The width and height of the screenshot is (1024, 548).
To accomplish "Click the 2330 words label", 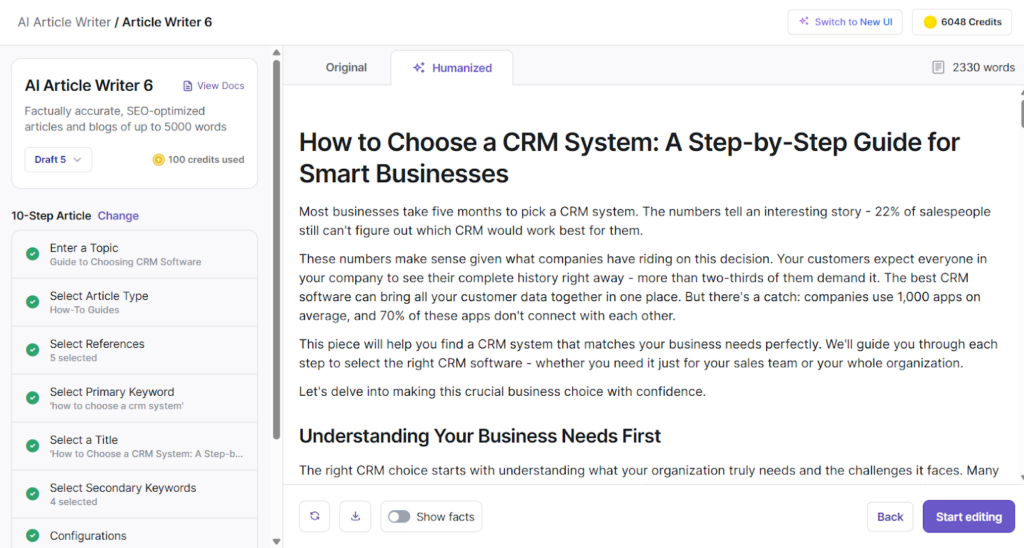I will (x=984, y=67).
